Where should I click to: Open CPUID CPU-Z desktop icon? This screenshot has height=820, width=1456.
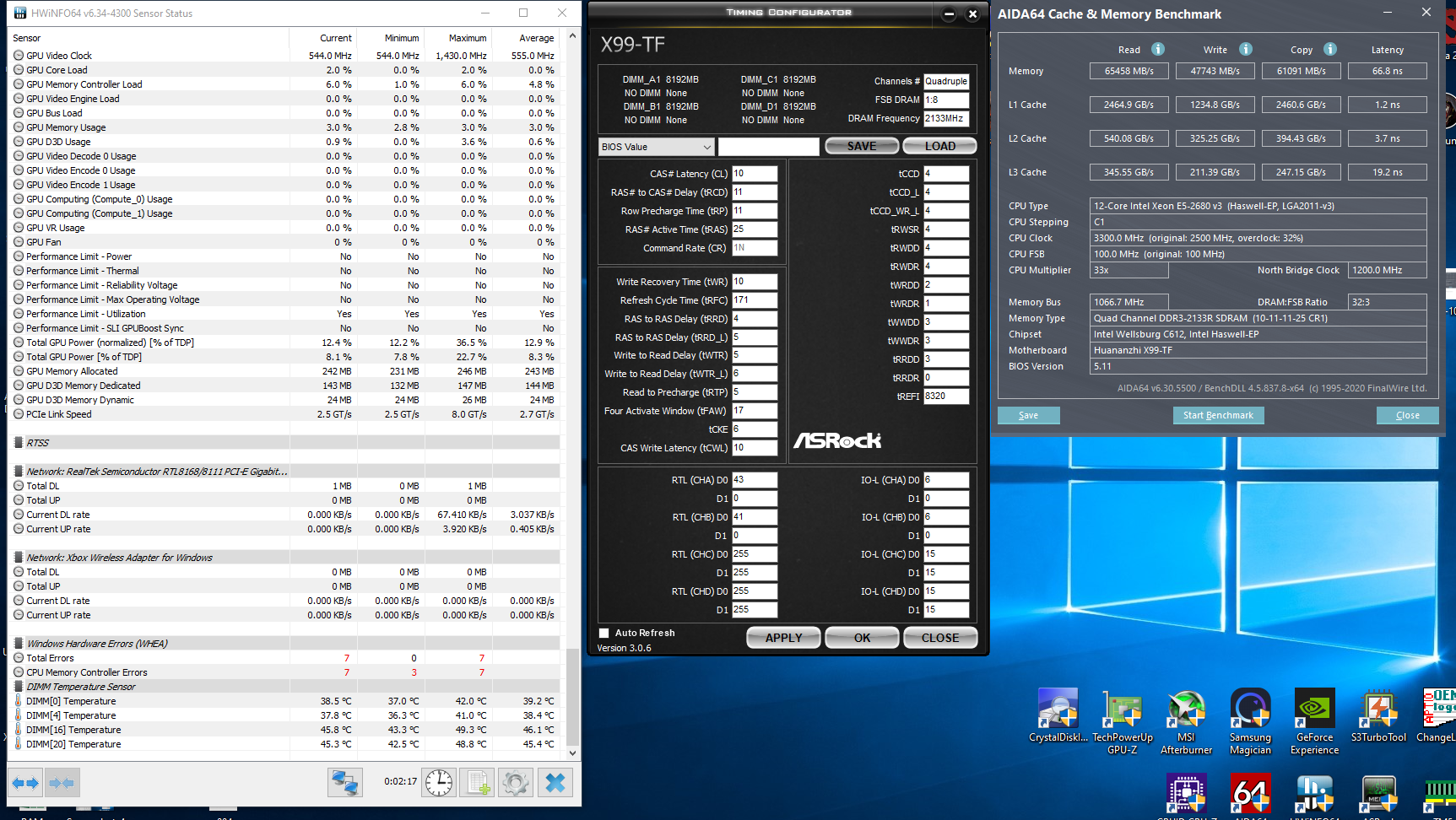(x=1187, y=796)
